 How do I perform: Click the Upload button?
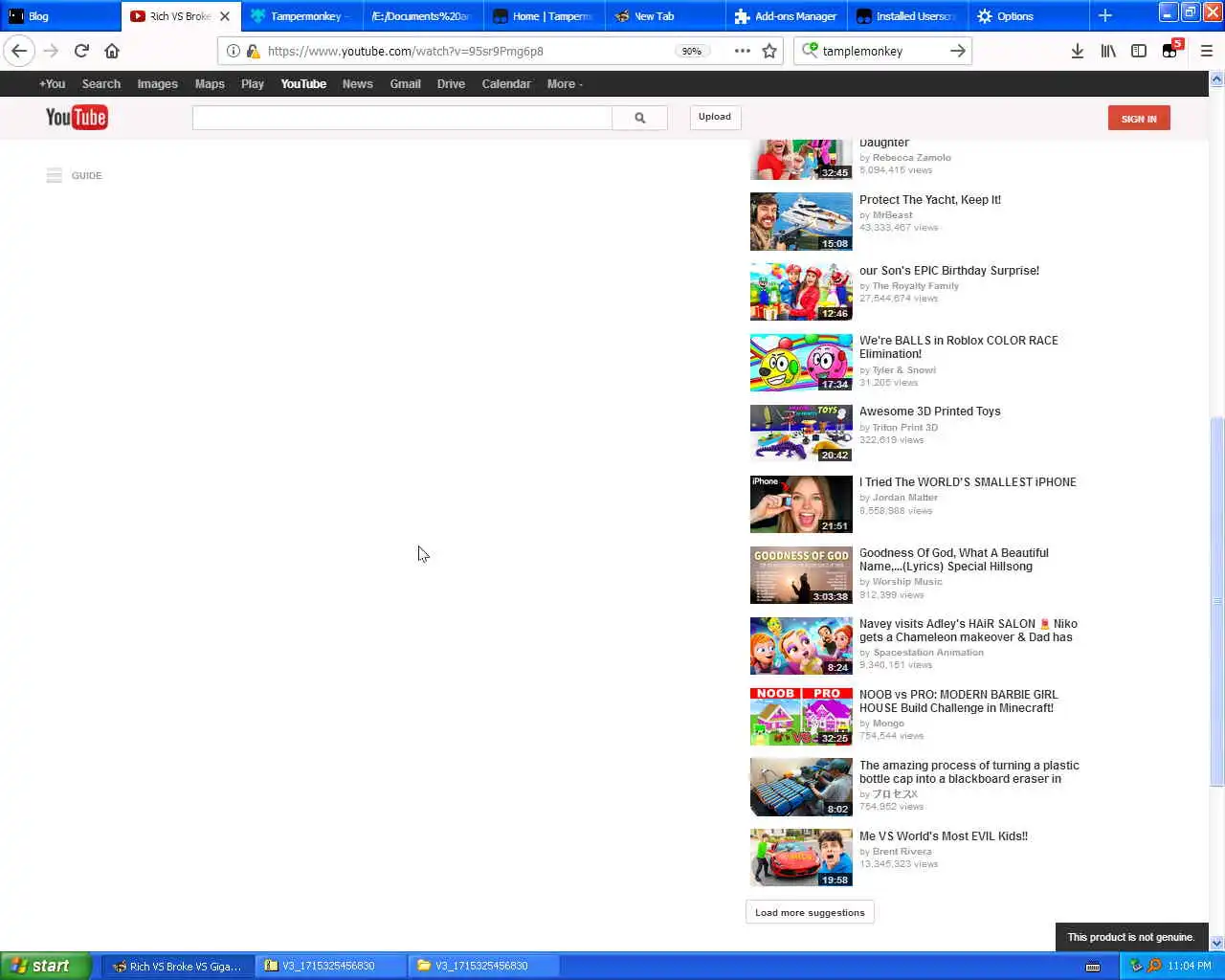click(x=714, y=117)
